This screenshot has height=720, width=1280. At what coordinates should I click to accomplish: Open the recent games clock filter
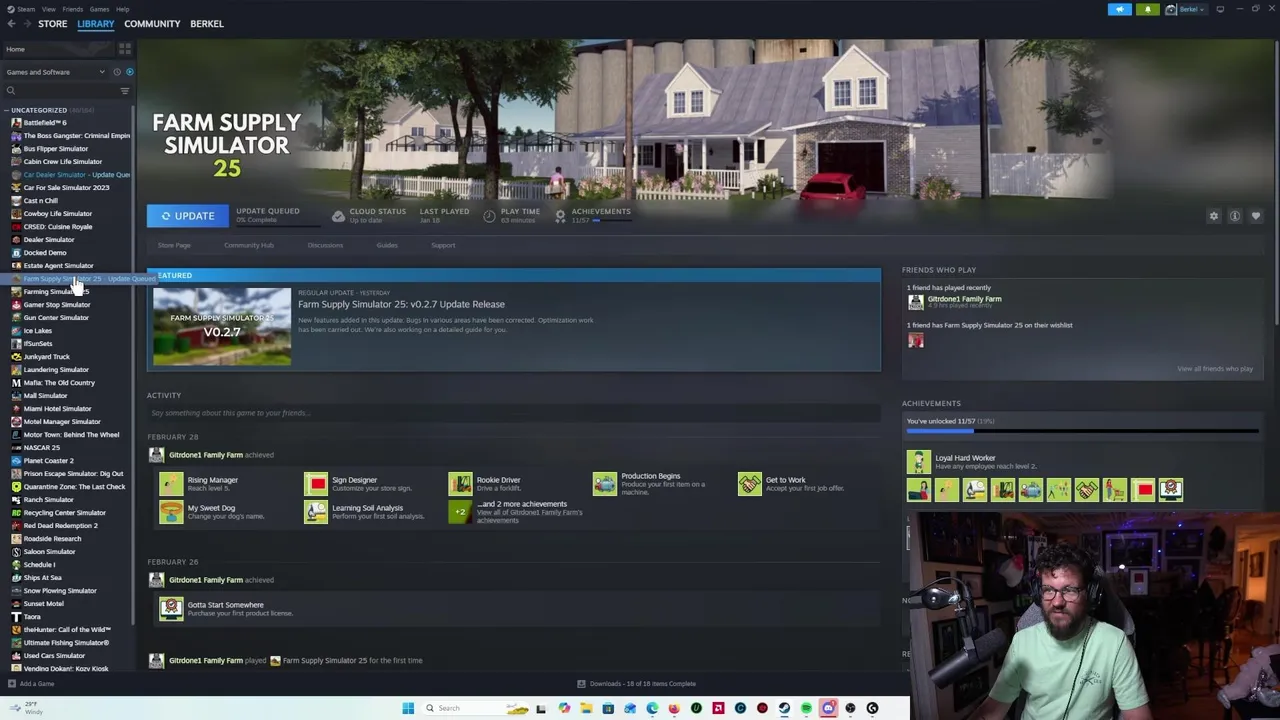pyautogui.click(x=116, y=72)
